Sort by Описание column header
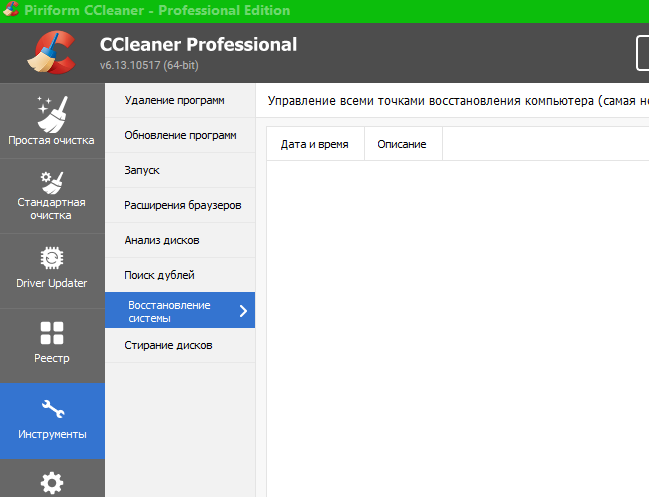Image resolution: width=649 pixels, height=497 pixels. tap(403, 144)
